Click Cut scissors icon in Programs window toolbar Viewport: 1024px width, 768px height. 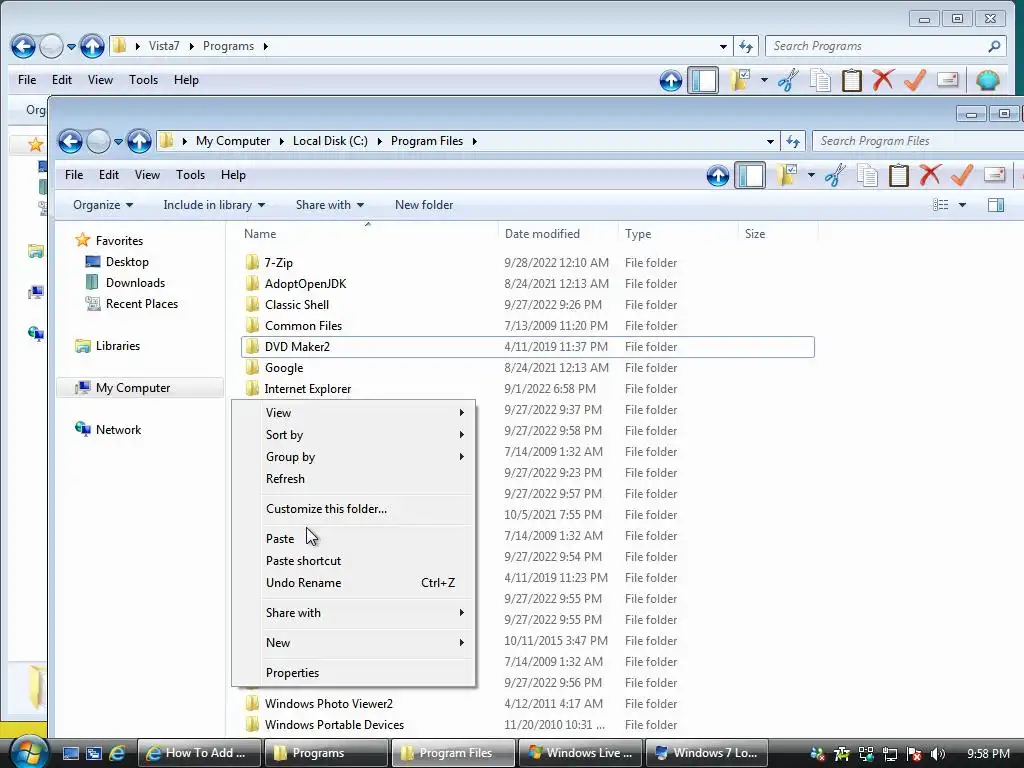click(788, 80)
